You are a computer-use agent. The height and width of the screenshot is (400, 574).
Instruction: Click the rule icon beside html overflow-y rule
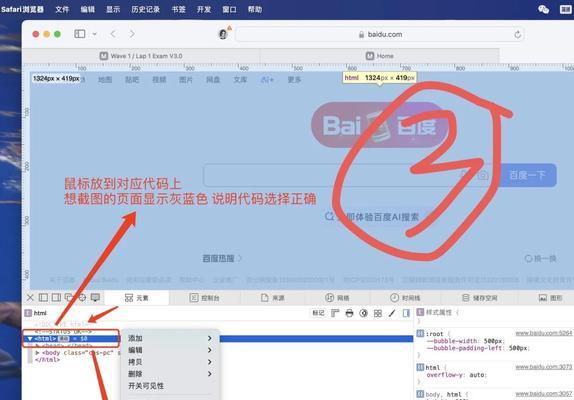click(x=420, y=367)
